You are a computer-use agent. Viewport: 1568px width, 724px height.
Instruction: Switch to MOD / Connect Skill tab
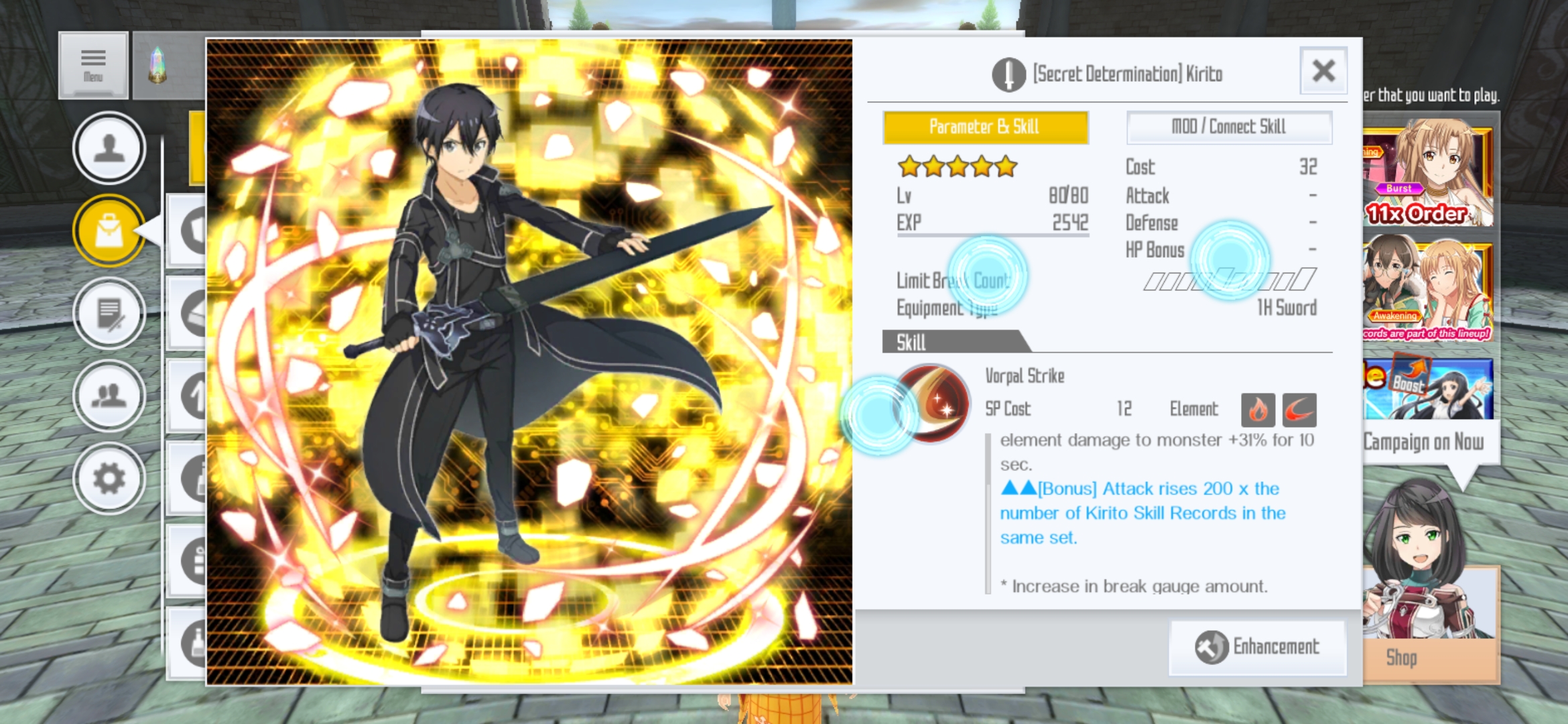(1229, 127)
